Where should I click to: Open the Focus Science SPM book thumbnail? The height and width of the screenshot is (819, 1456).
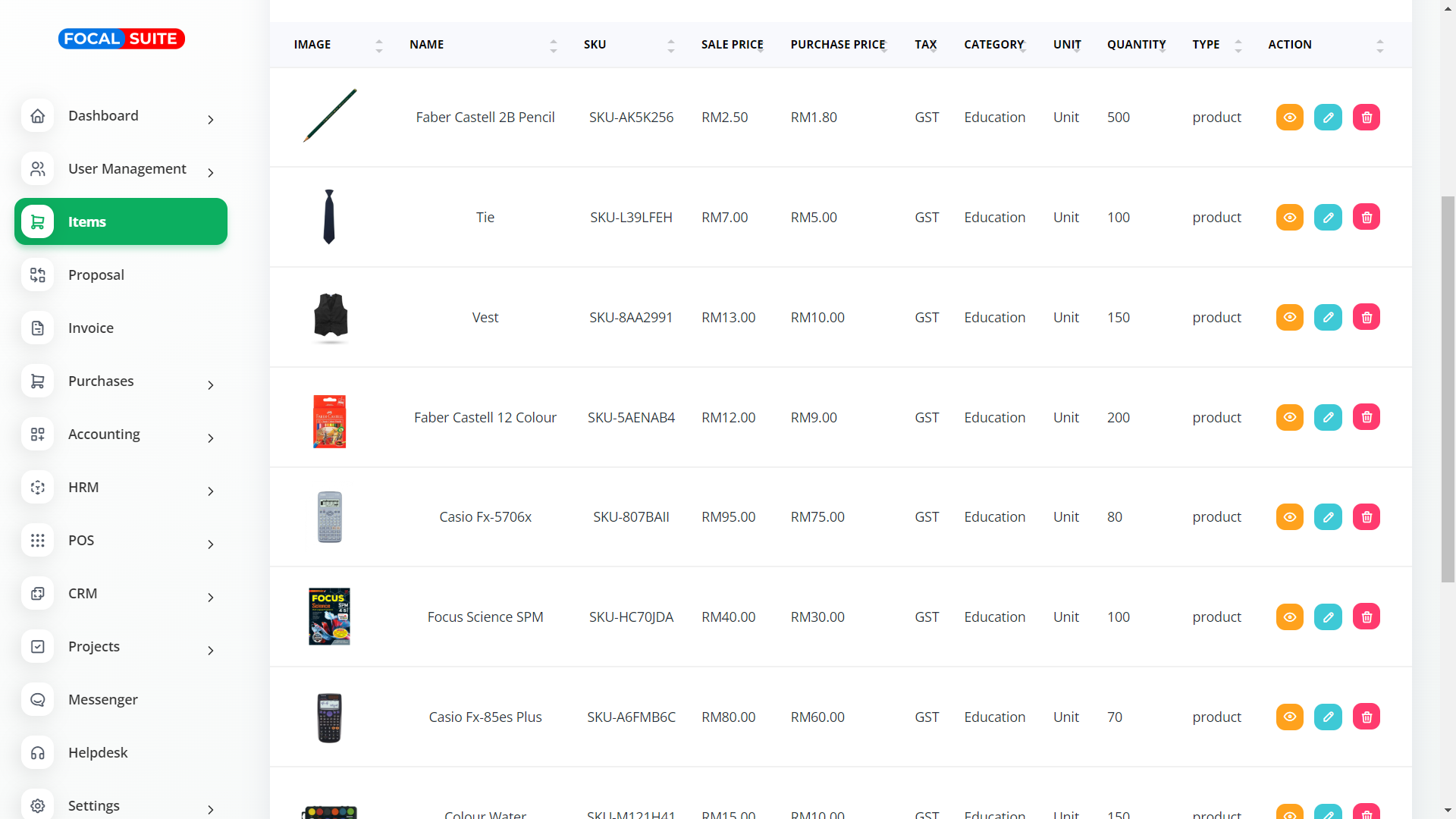329,617
